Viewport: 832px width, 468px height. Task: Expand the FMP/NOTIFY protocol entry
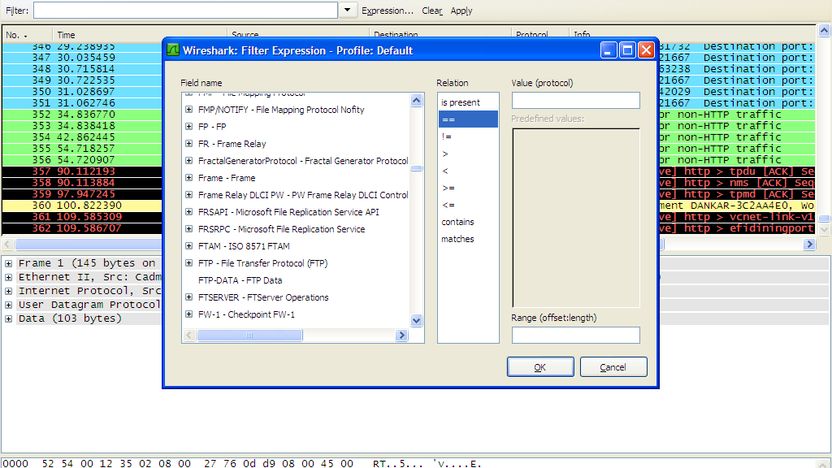click(x=188, y=109)
